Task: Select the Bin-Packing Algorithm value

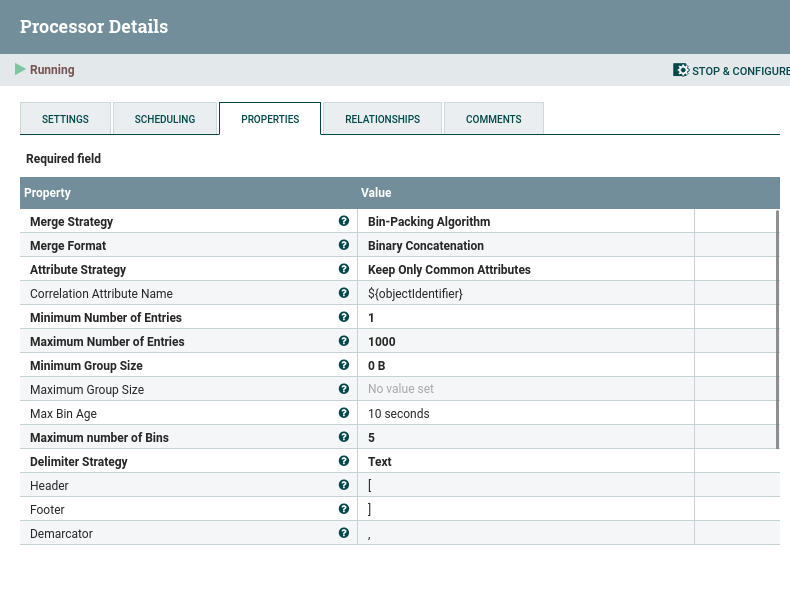Action: click(x=429, y=222)
